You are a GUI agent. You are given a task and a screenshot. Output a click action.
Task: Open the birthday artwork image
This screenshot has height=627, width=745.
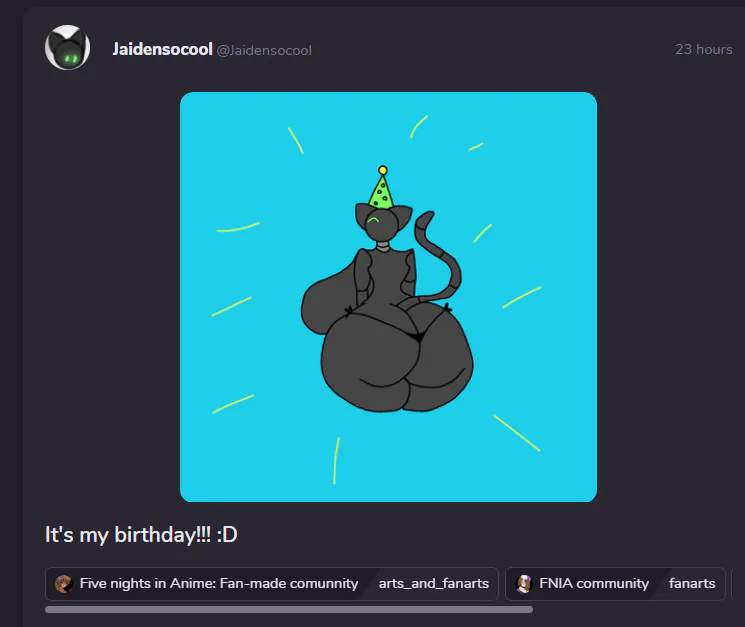(x=388, y=297)
